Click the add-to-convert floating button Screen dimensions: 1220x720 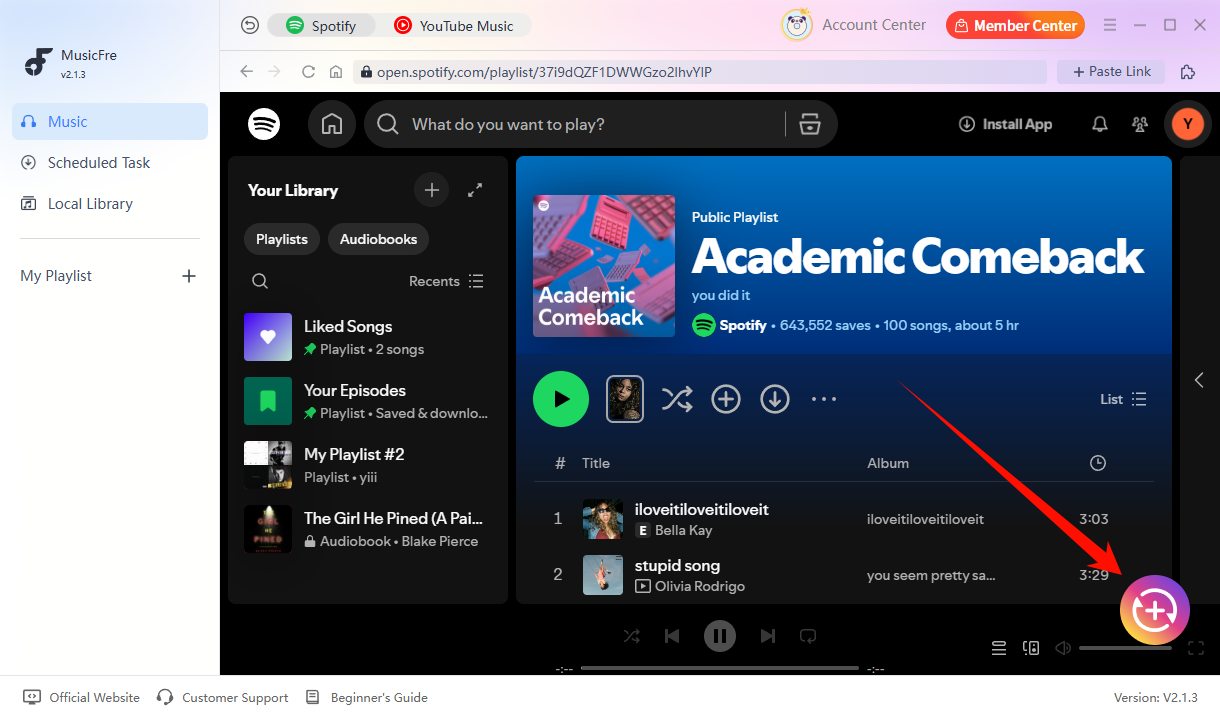(1155, 610)
